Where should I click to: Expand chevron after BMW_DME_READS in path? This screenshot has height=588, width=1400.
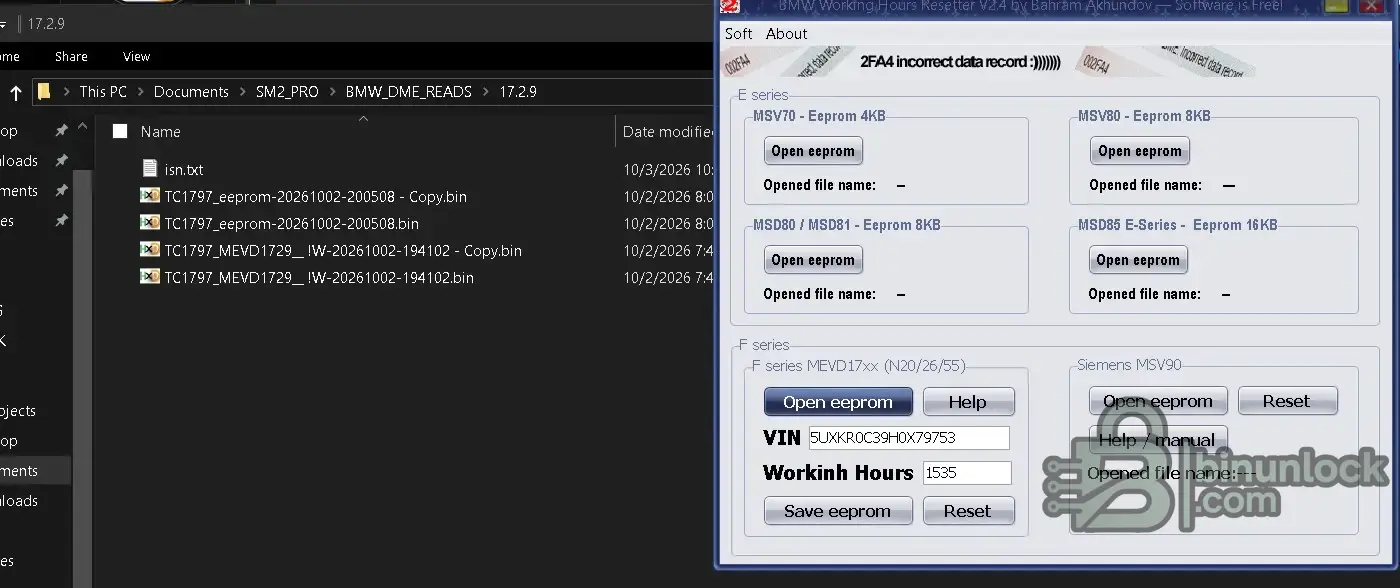(485, 92)
